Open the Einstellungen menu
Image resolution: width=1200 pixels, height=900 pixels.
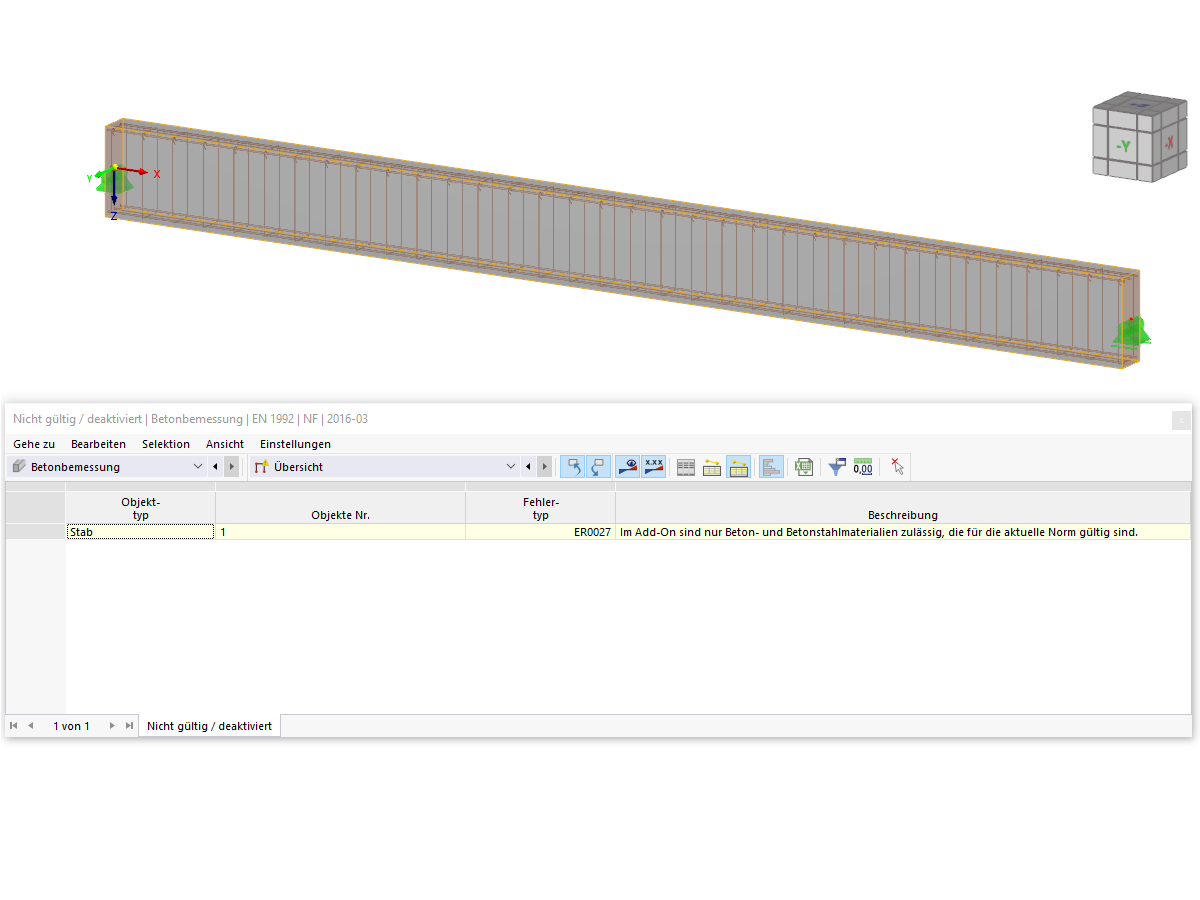click(295, 444)
